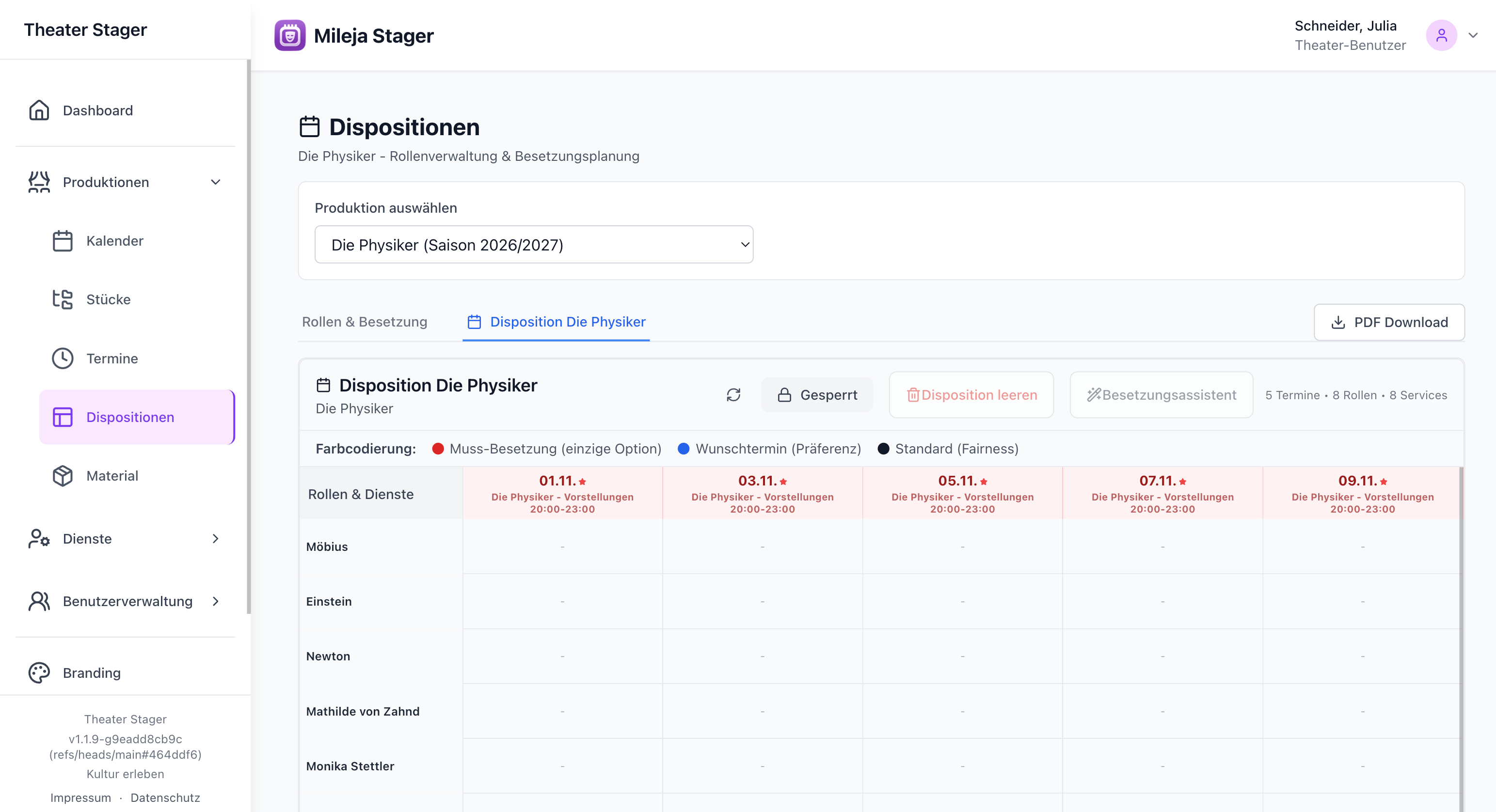
Task: Expand the Benutzerverwaltung menu section
Action: (x=215, y=601)
